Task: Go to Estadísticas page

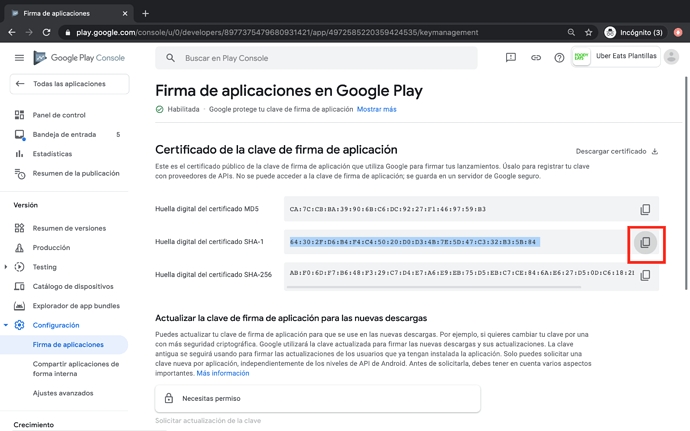Action: [x=52, y=154]
